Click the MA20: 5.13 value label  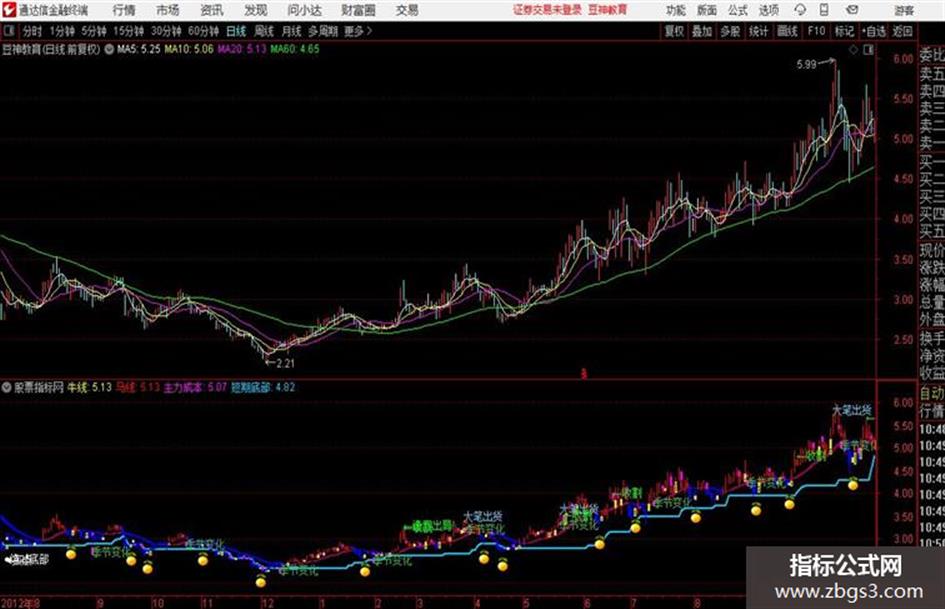(x=242, y=49)
